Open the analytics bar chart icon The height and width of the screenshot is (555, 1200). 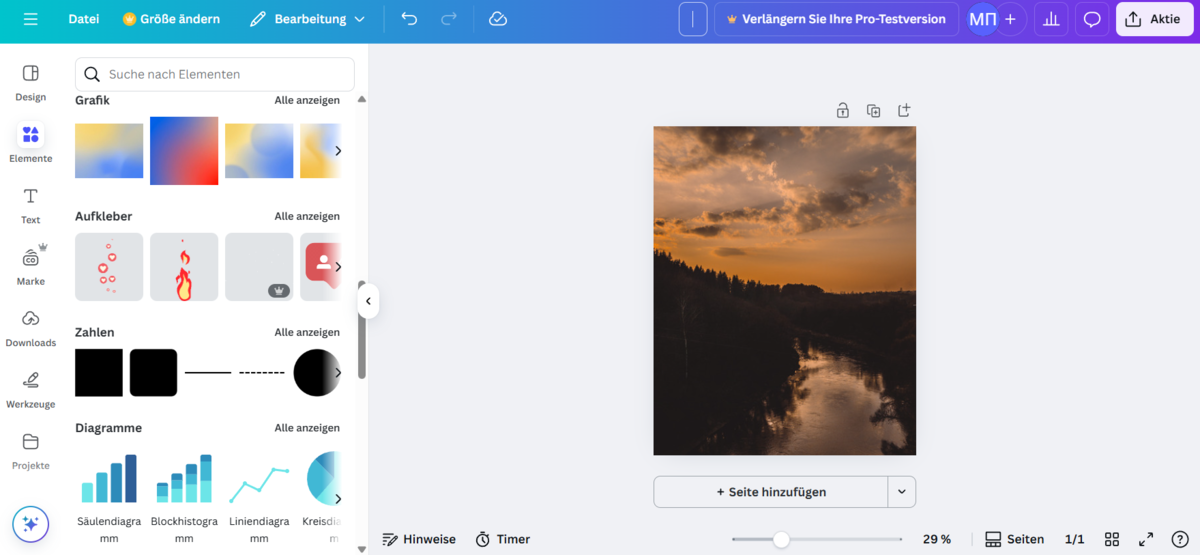[x=1051, y=19]
